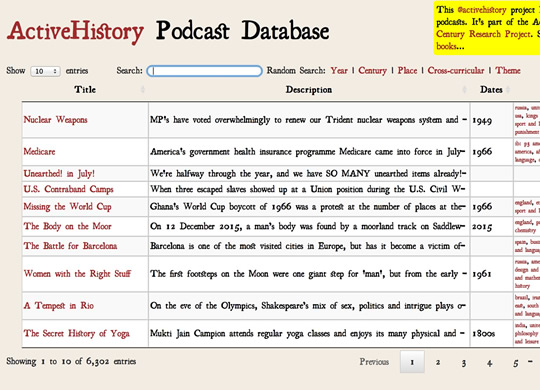Screen dimensions: 540x390
Task: Click the Previous pagination button
Action: [x=374, y=362]
